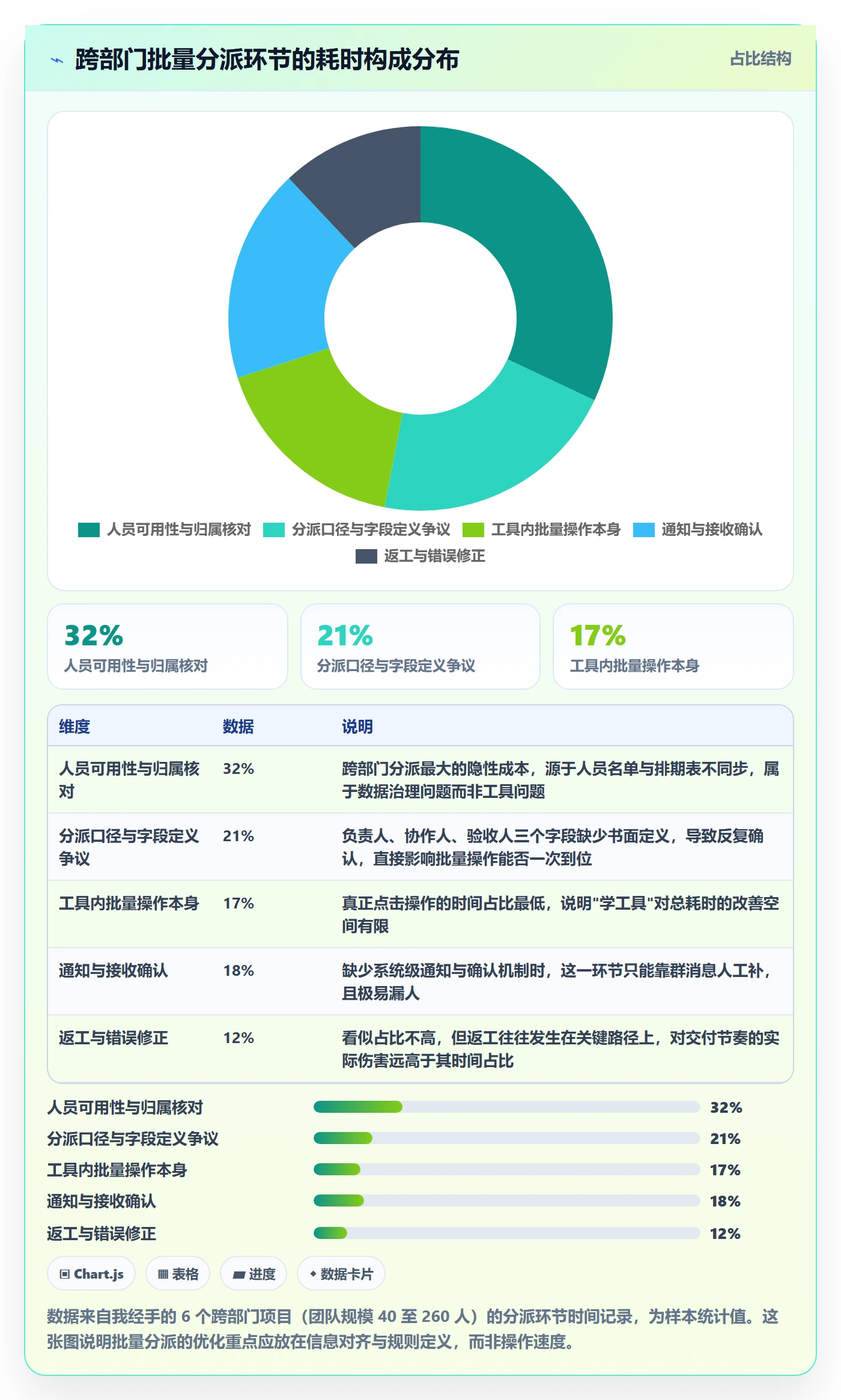Click the 18% table cell
The width and height of the screenshot is (841, 1400).
pyautogui.click(x=238, y=970)
